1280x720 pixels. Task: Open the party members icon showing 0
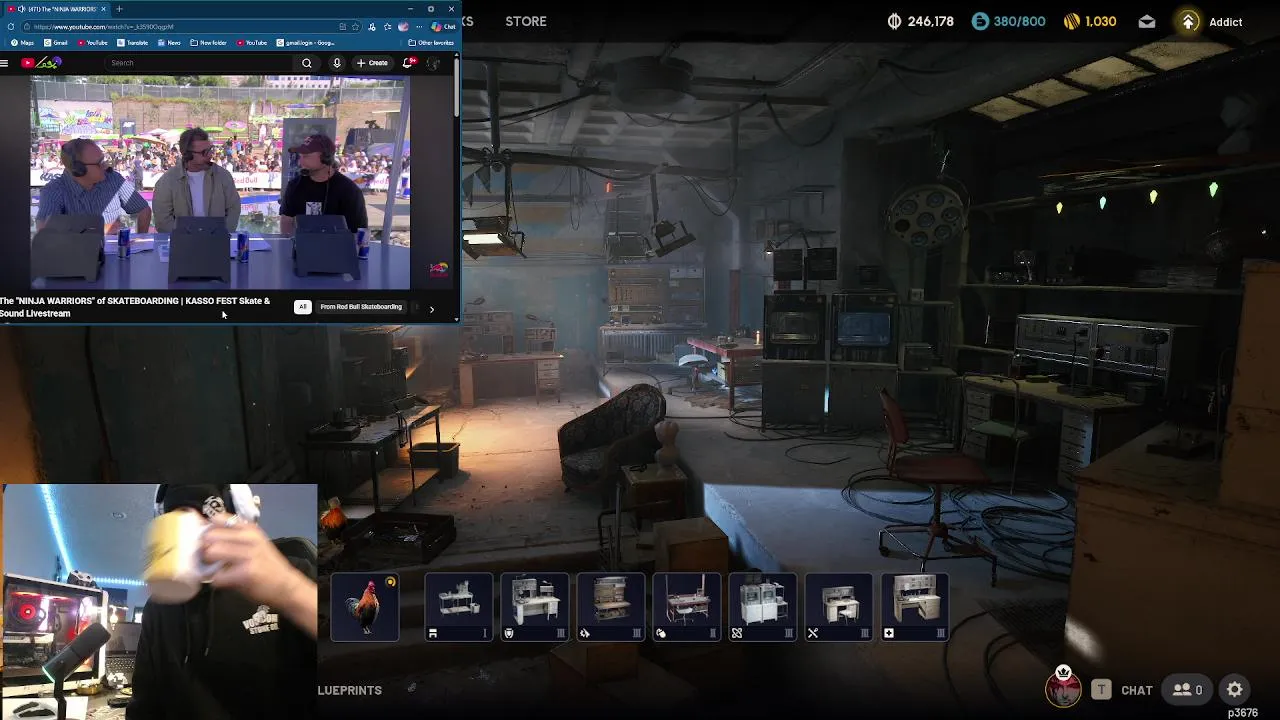click(x=1187, y=689)
